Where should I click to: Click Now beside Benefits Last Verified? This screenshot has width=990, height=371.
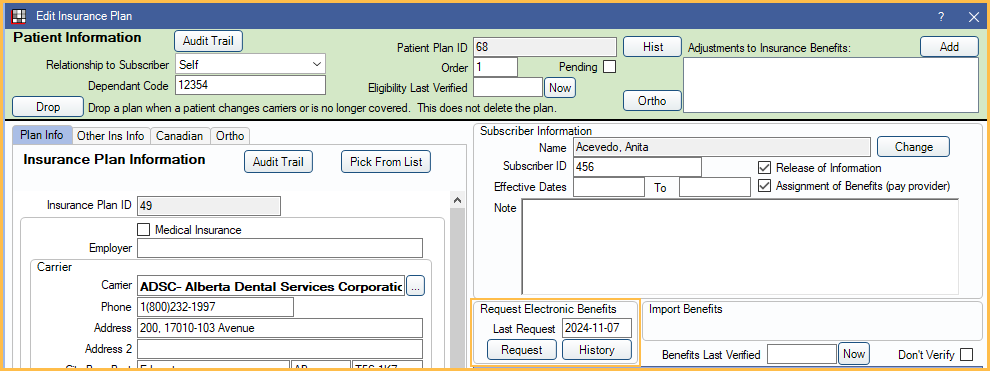[x=853, y=353]
